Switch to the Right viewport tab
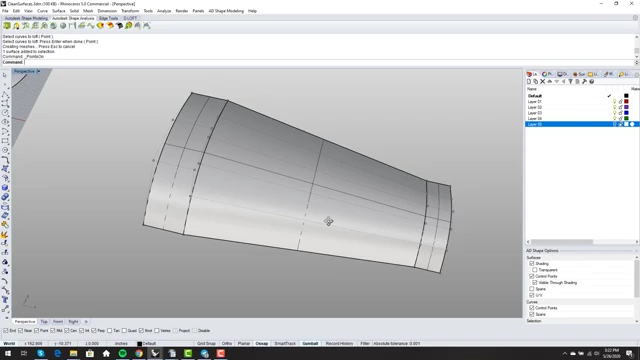640x360 pixels. [73, 322]
